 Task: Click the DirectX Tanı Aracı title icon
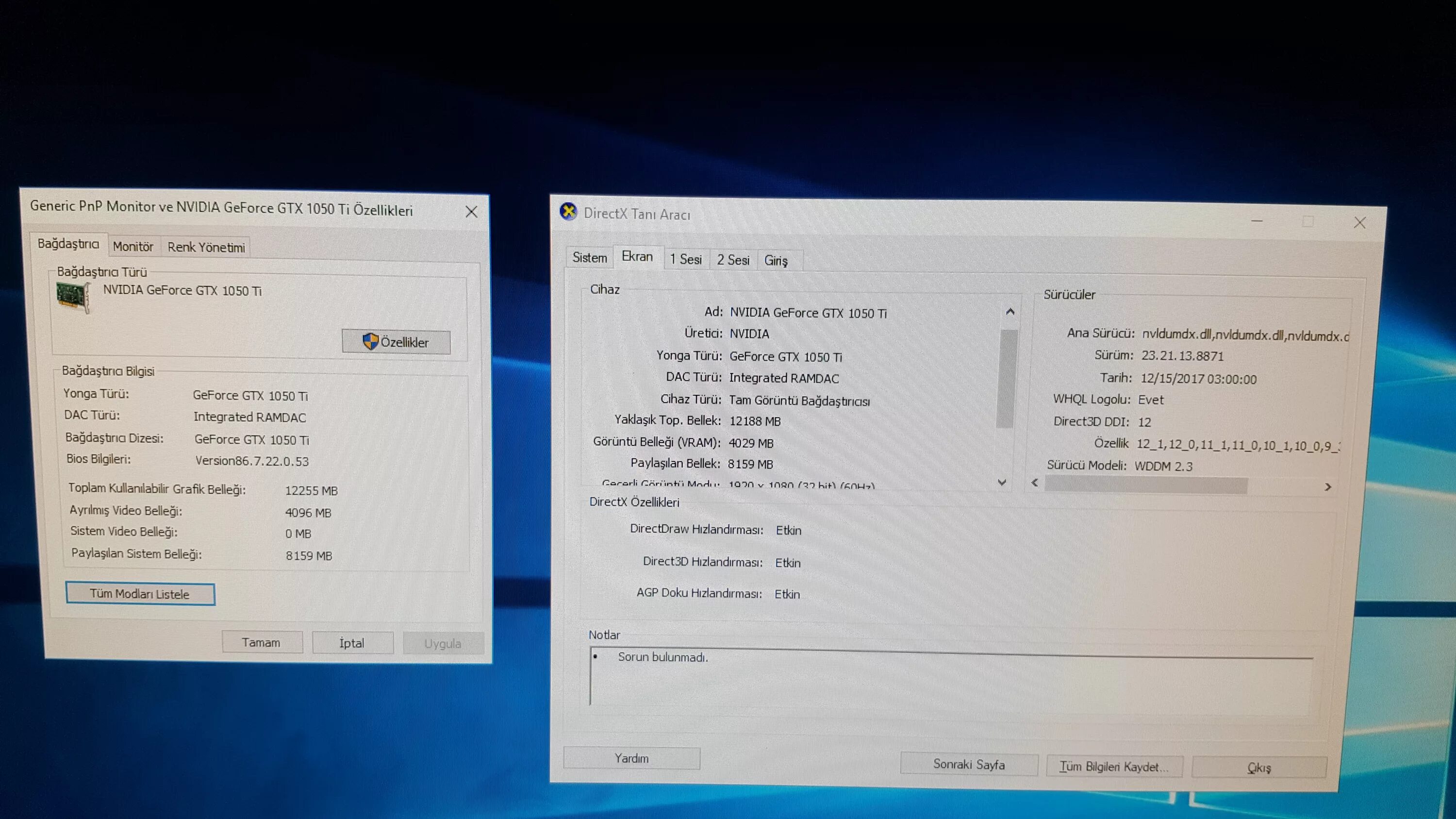tap(568, 212)
